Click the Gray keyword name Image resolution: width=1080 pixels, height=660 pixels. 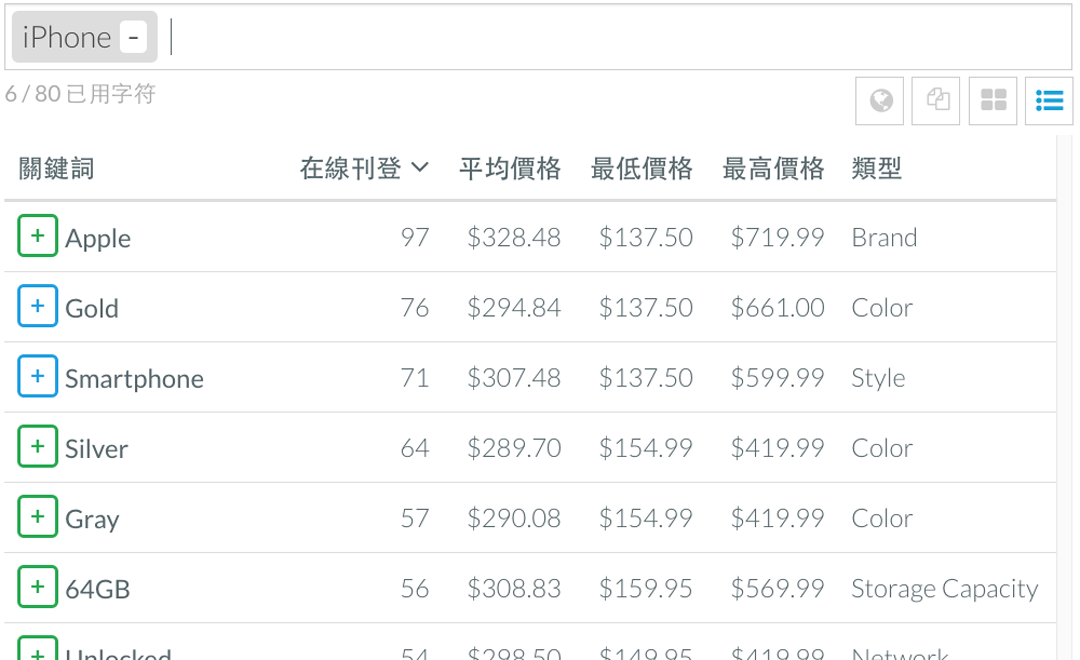[92, 519]
